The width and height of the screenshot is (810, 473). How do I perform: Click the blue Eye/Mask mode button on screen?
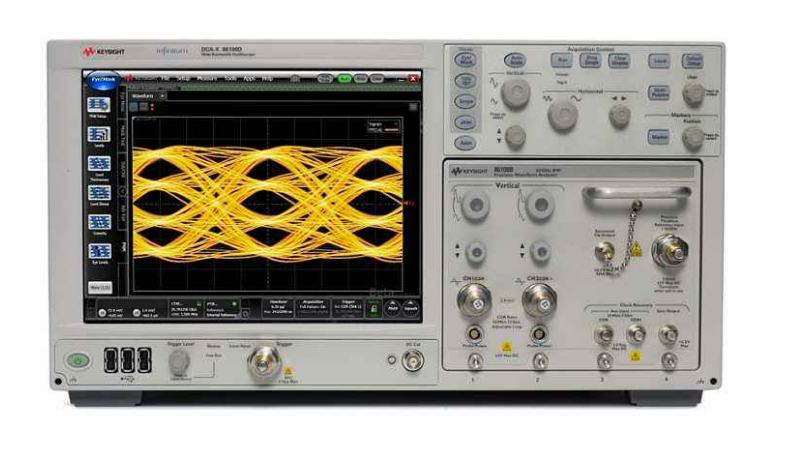[103, 81]
